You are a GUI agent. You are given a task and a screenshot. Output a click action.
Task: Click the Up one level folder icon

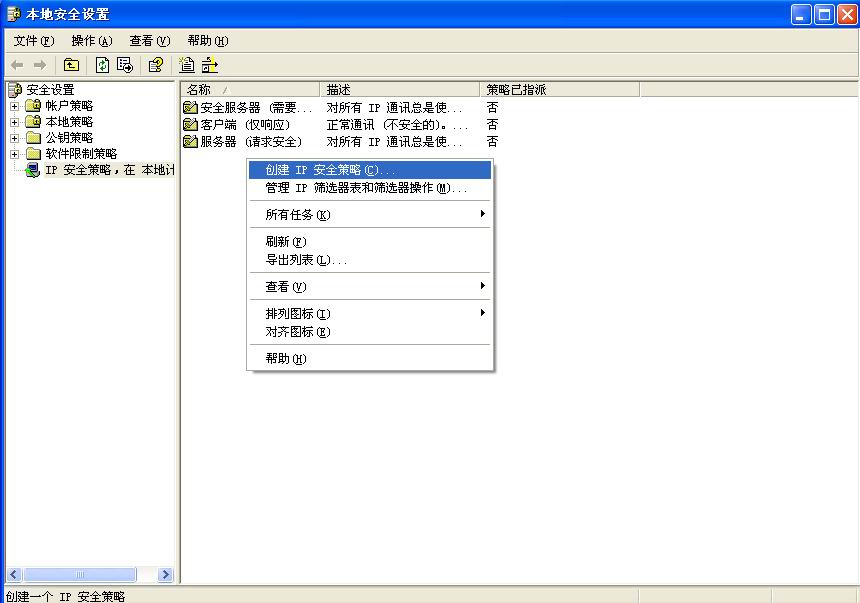pyautogui.click(x=71, y=65)
